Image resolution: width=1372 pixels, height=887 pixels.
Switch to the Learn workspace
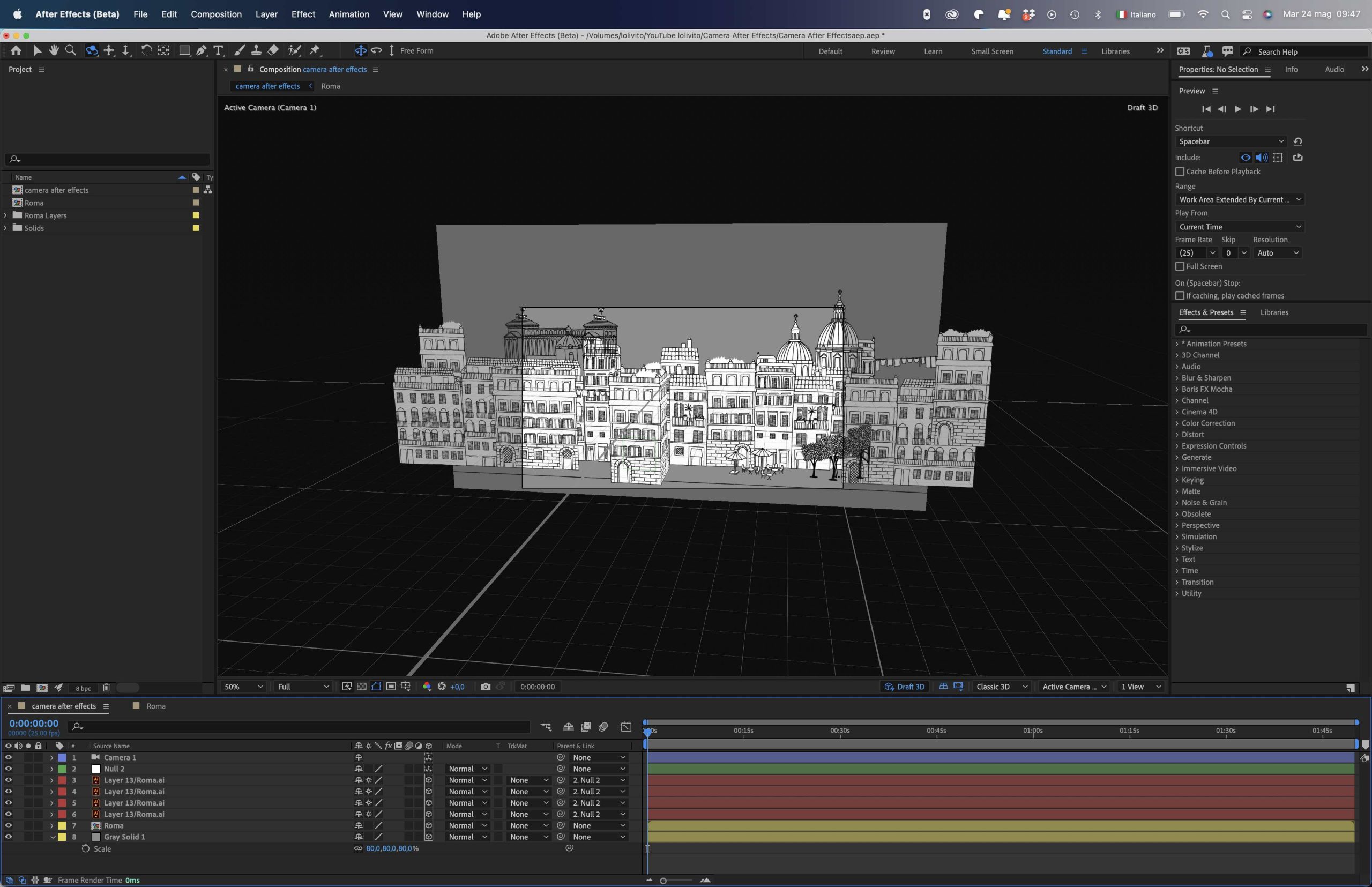(933, 51)
